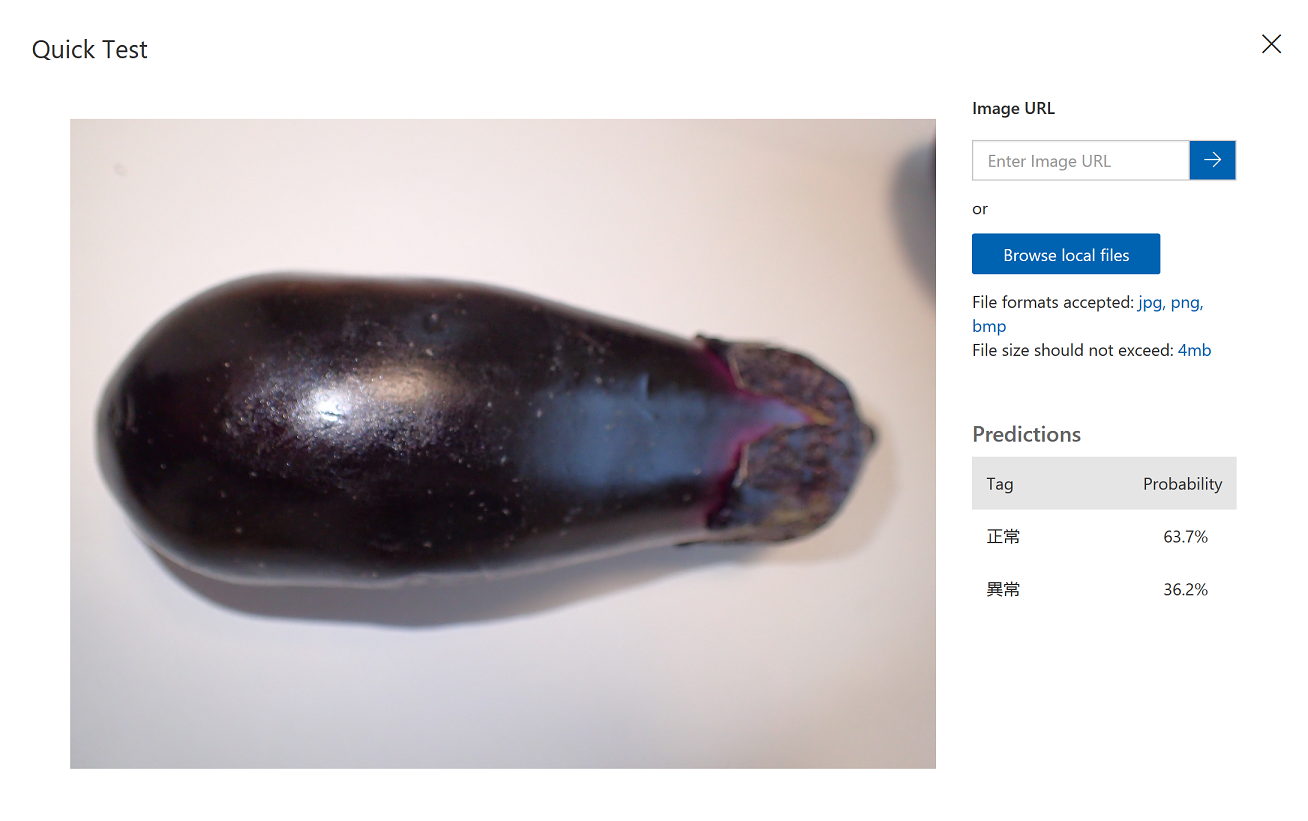The height and width of the screenshot is (821, 1308).
Task: Select the 正常 prediction row
Action: pos(1104,537)
